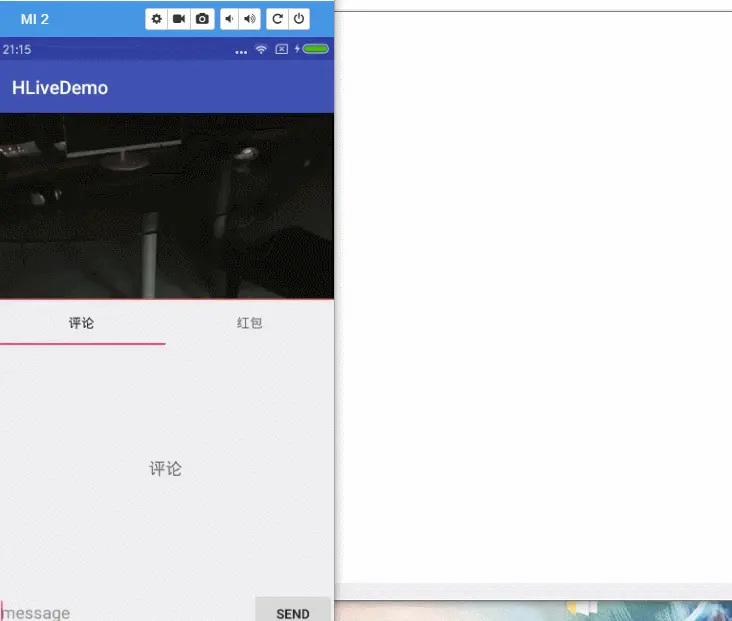Screen dimensions: 732x621
Task: Click the HLiveDemo app title
Action: click(x=60, y=88)
